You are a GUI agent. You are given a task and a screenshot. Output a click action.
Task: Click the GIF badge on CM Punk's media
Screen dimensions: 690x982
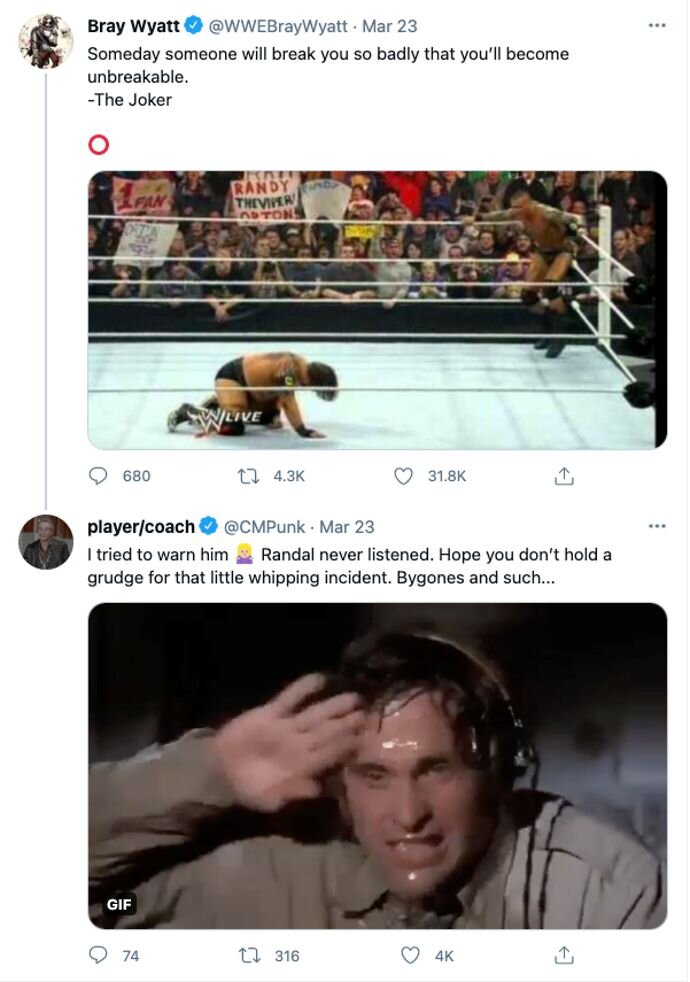click(120, 903)
